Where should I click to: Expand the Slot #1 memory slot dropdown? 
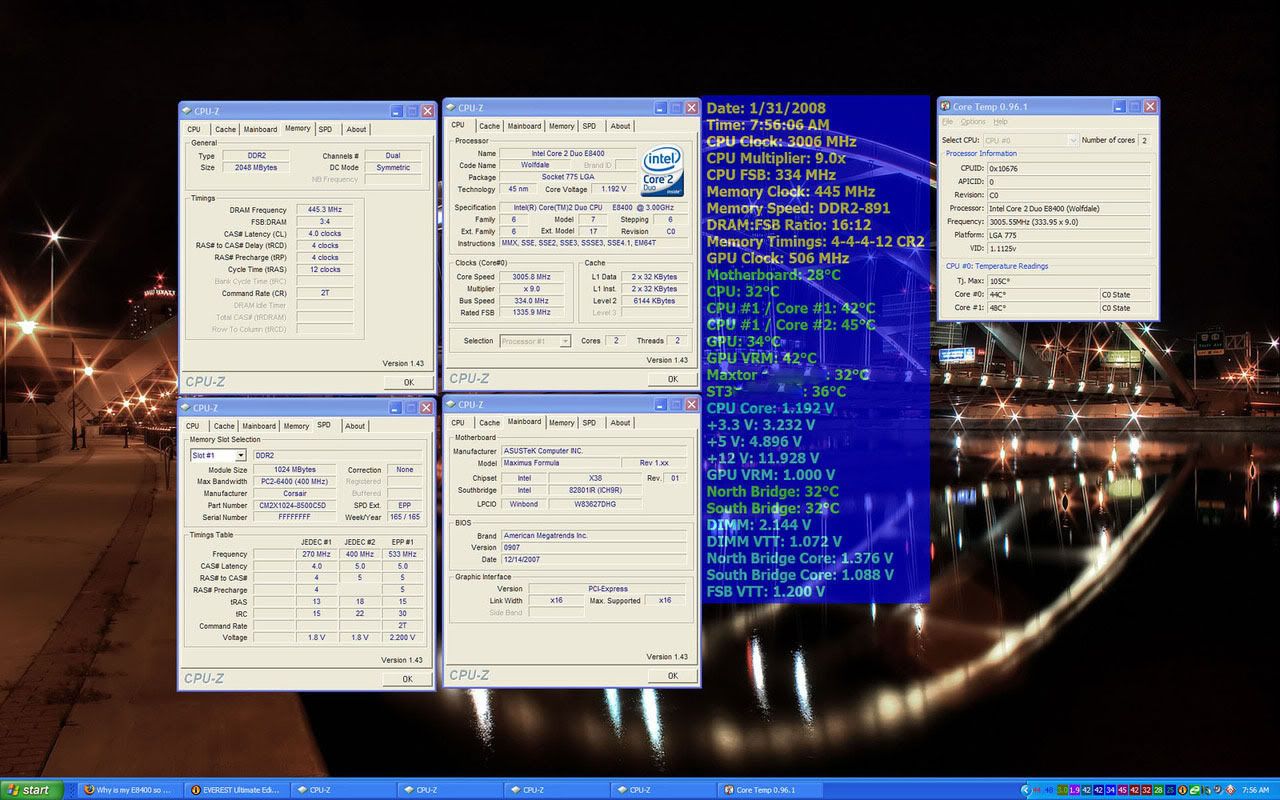click(241, 455)
